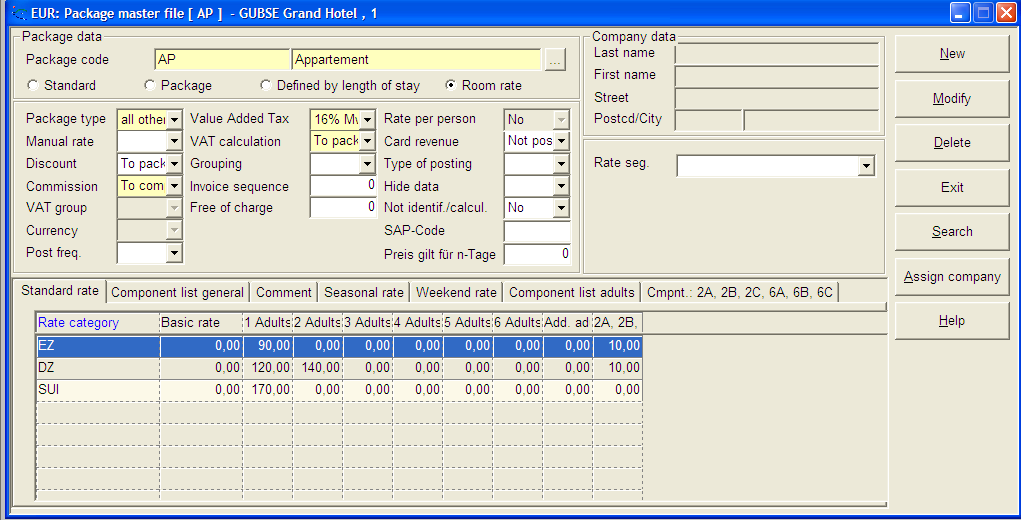The height and width of the screenshot is (520, 1021).
Task: Click the 90,00 cell in EZ row
Action: [268, 346]
